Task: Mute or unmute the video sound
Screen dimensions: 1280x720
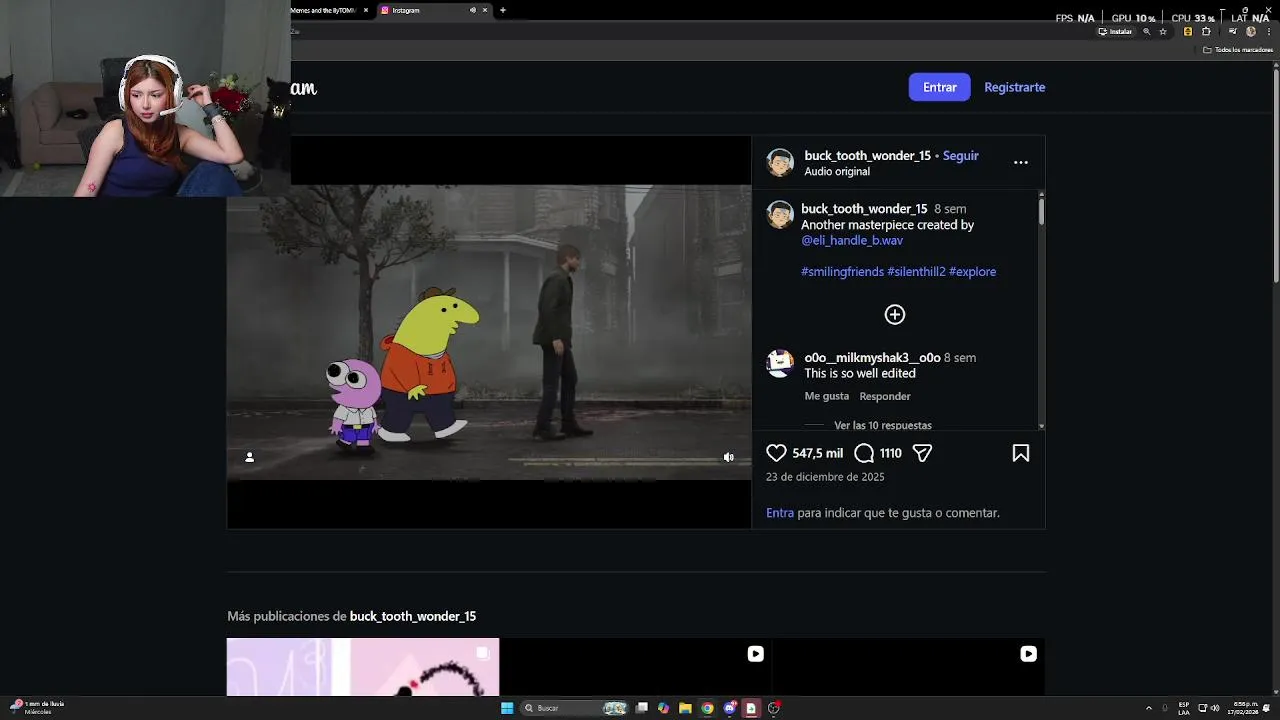Action: (729, 457)
